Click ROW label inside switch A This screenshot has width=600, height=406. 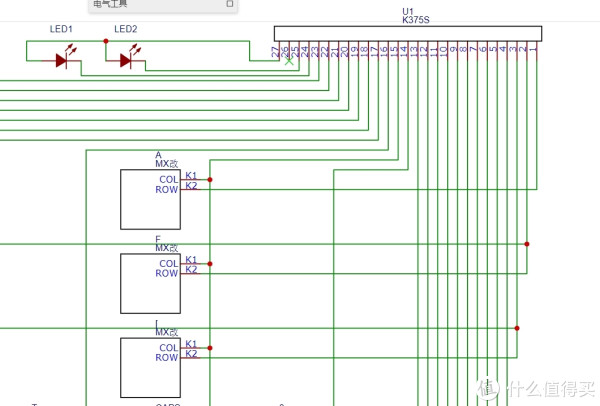(x=166, y=189)
